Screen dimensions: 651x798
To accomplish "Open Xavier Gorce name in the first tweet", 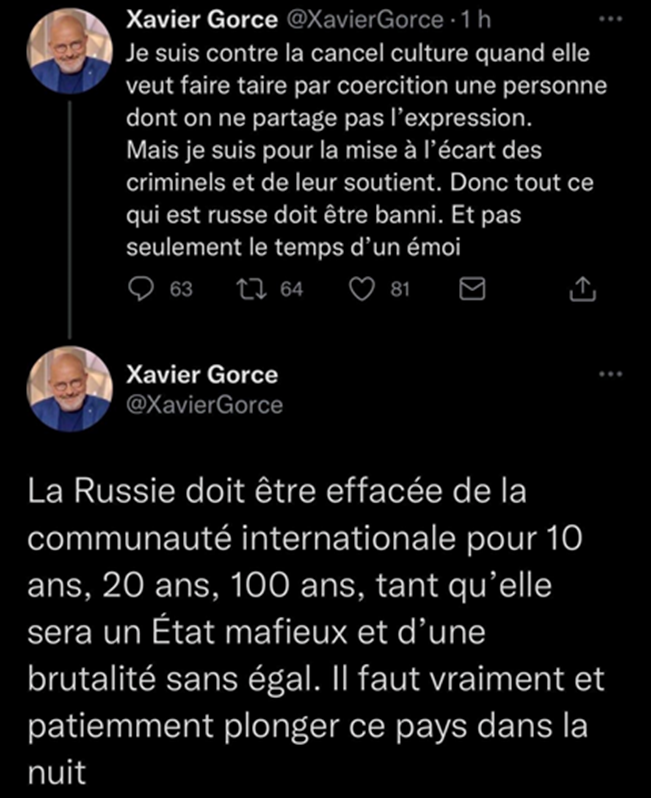I will coord(202,20).
